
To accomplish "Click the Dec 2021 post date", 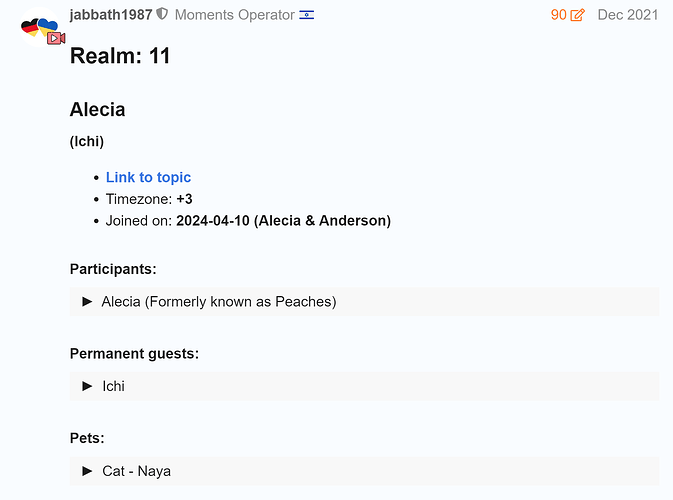I will tap(627, 15).
